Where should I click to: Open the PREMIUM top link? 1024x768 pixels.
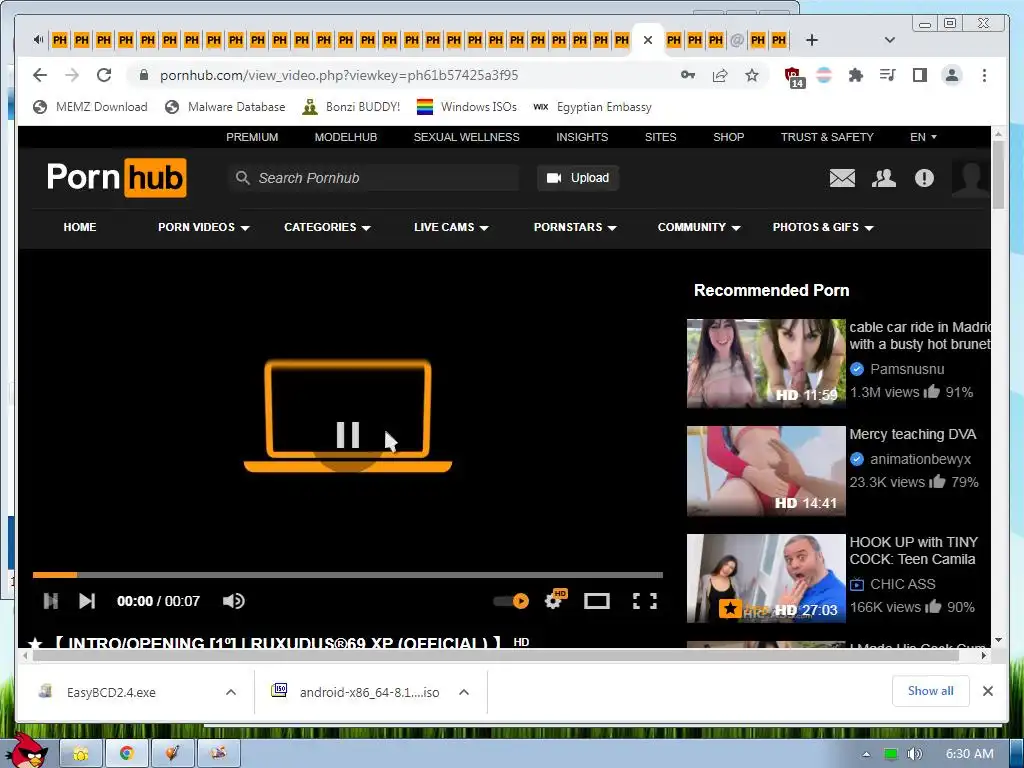pos(252,137)
